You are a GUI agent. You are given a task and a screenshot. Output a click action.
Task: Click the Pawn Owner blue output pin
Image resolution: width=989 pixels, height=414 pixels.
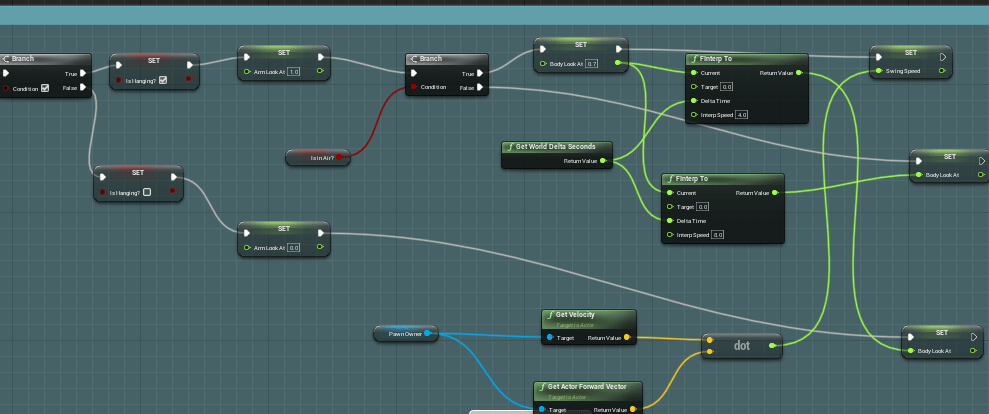click(x=428, y=333)
